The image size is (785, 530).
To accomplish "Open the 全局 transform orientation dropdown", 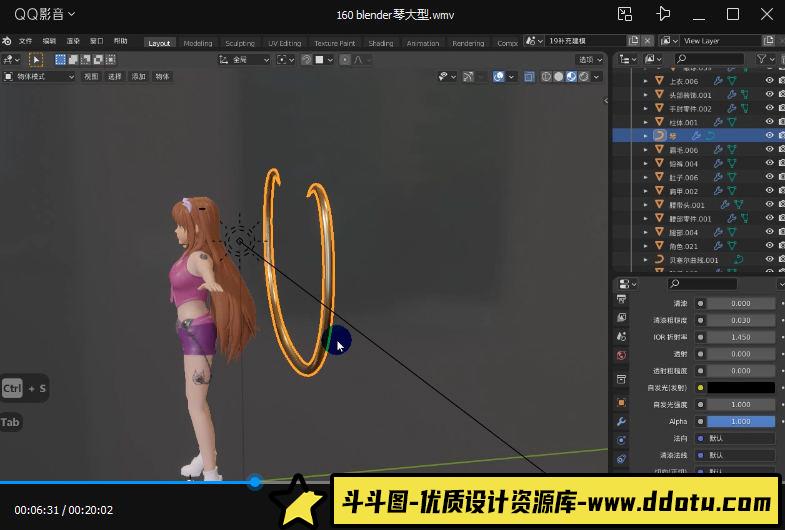I will pos(244,60).
